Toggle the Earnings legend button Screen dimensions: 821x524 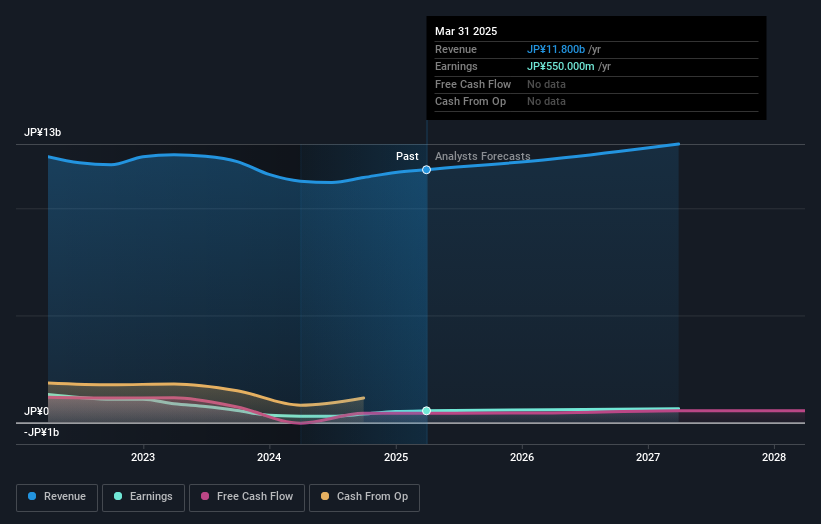pos(143,497)
